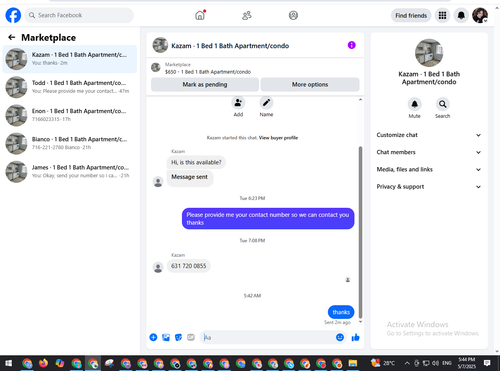Click the long purple contact request message
500x371 pixels.
click(268, 219)
